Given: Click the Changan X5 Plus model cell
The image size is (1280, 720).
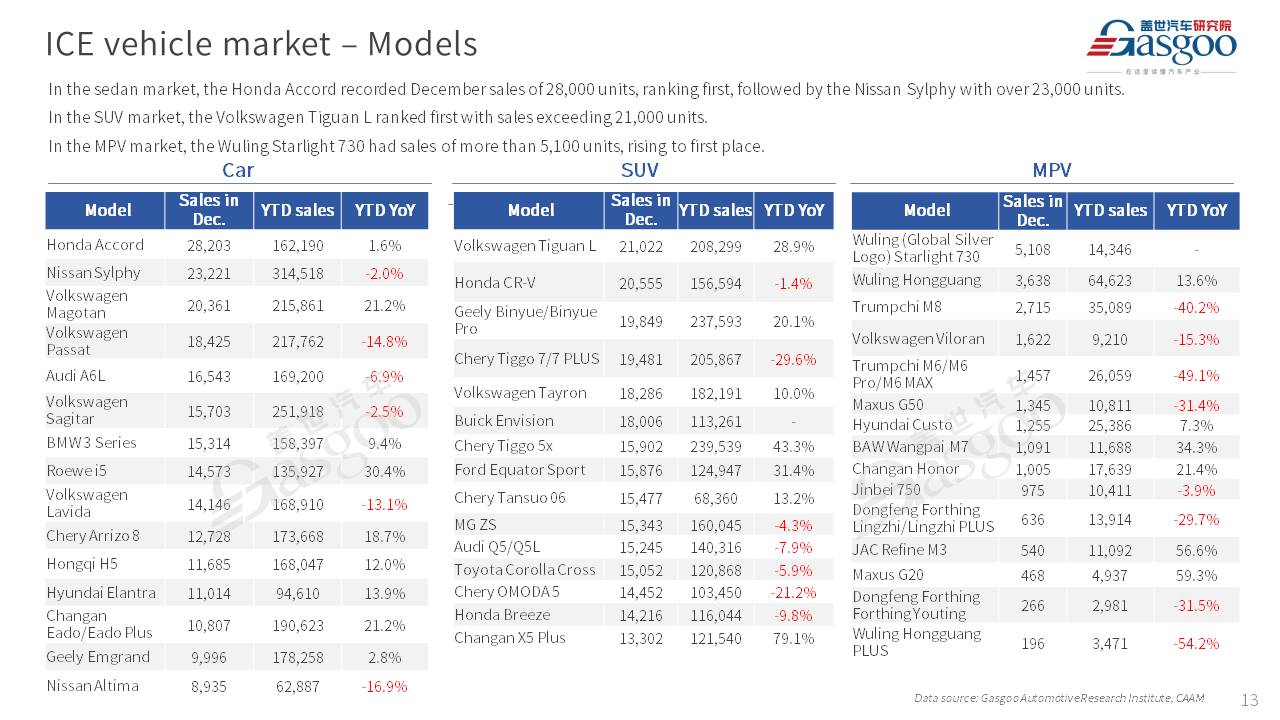Looking at the screenshot, I should (x=510, y=637).
